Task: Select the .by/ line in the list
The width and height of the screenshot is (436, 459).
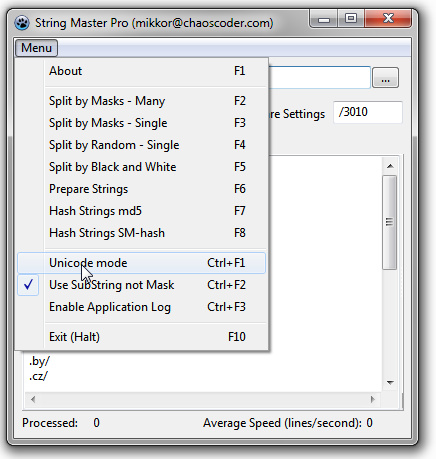Action: 39,361
